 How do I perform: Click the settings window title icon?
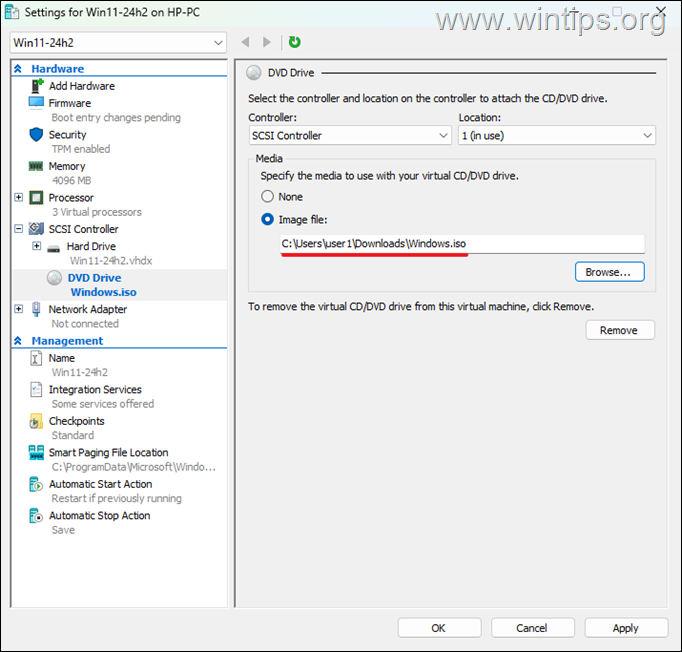coord(12,12)
